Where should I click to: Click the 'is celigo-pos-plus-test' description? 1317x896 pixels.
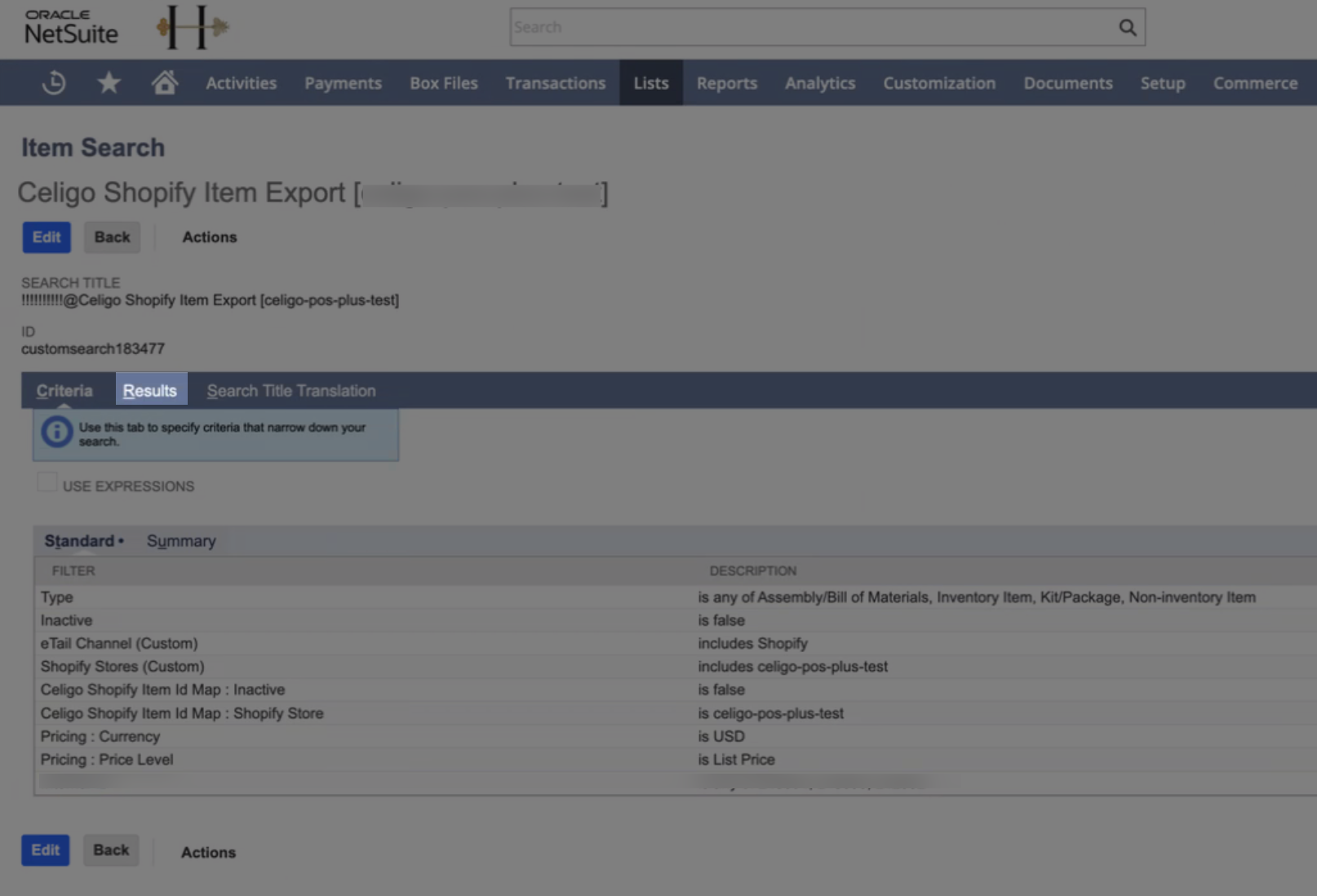click(x=770, y=713)
